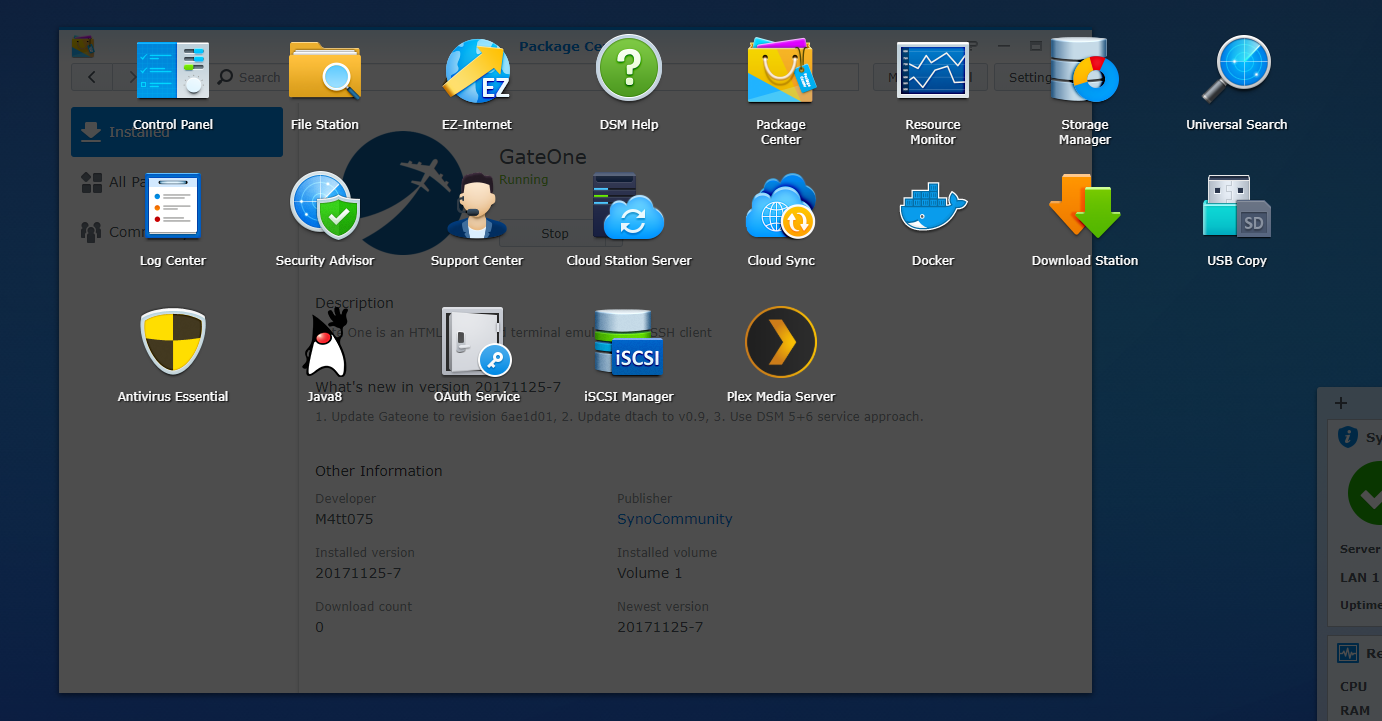Click the CPU label in the widget
1382x721 pixels.
(1354, 687)
